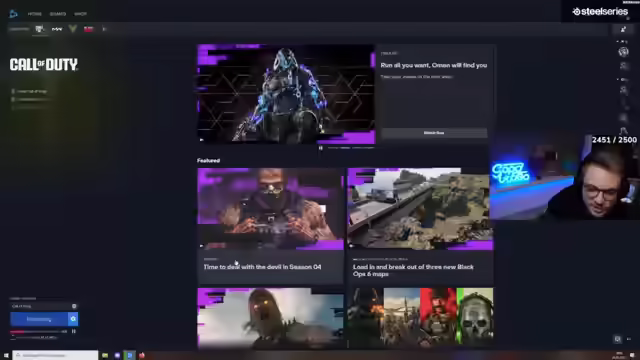Click the Season 04 devil operator thumbnail
This screenshot has width=640, height=360.
coord(270,209)
